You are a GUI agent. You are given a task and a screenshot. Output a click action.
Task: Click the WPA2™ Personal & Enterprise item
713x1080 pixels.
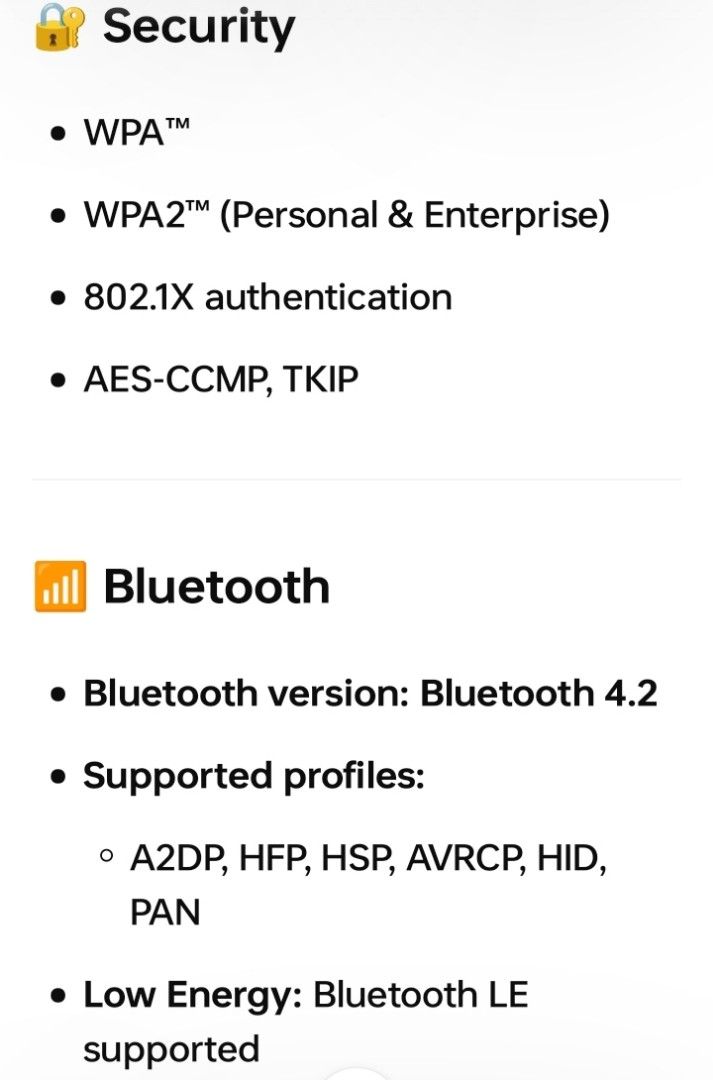(346, 215)
